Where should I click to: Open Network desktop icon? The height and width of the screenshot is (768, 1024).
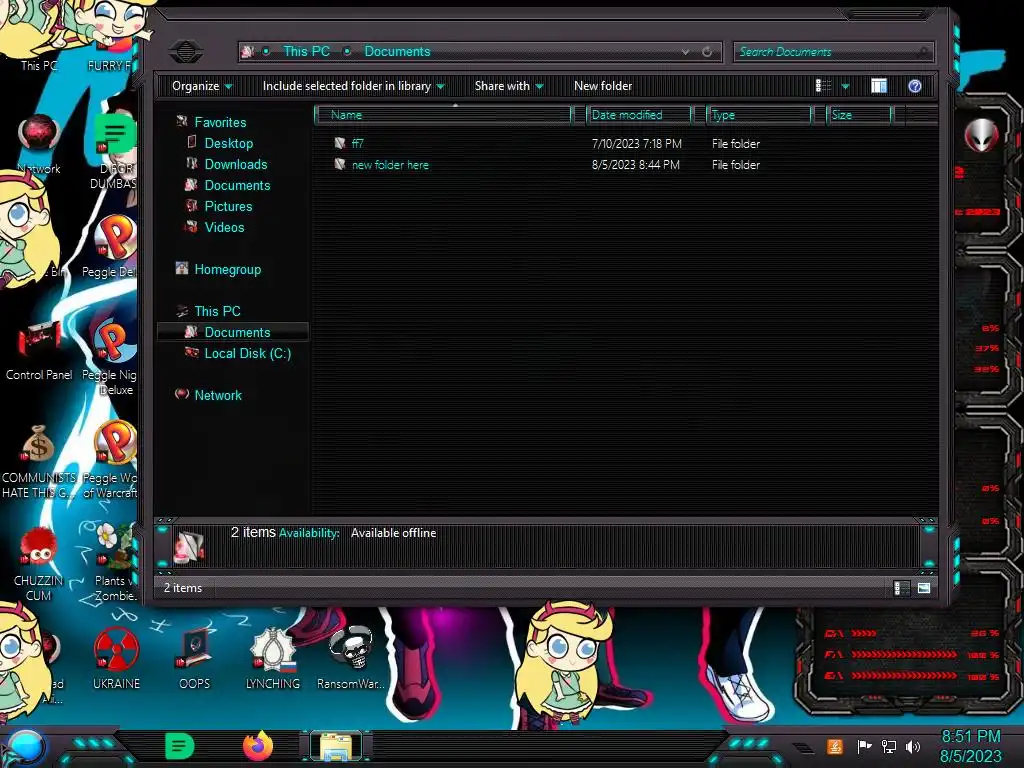click(39, 145)
